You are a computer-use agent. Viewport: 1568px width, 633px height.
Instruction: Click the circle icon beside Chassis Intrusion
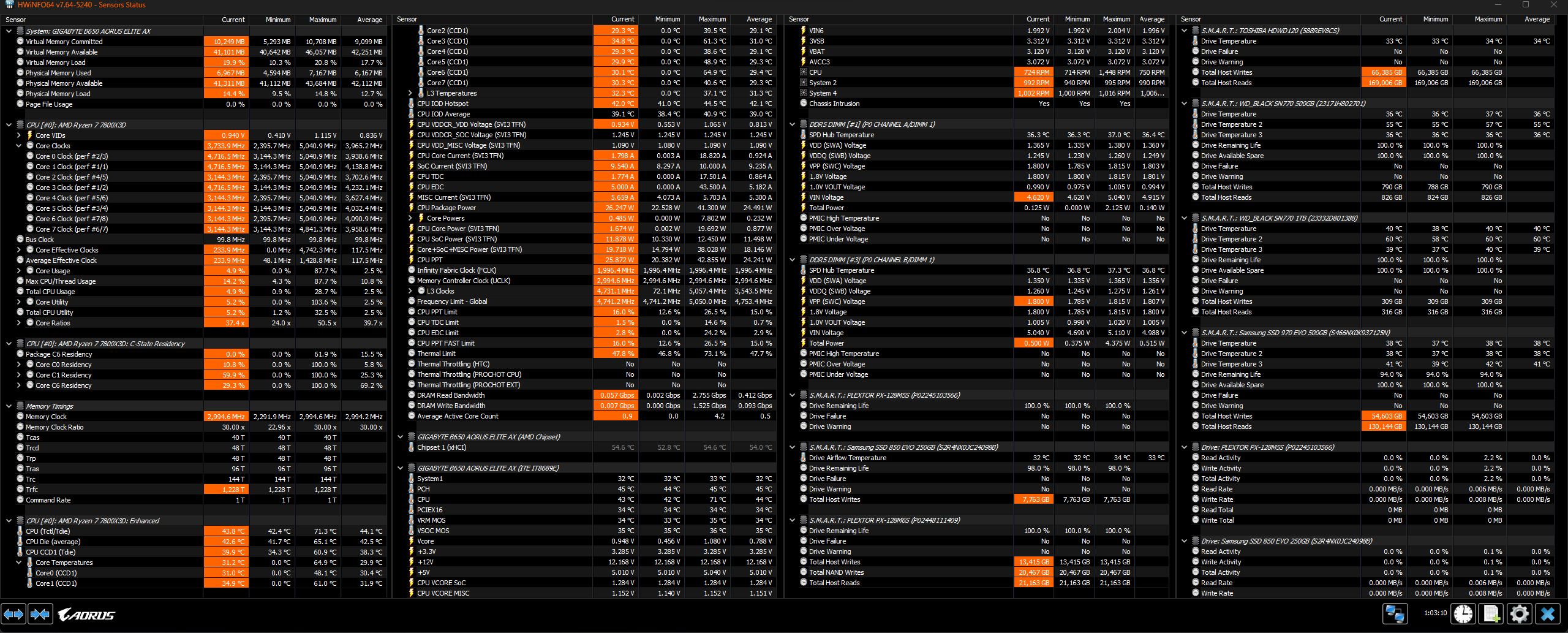coord(804,104)
